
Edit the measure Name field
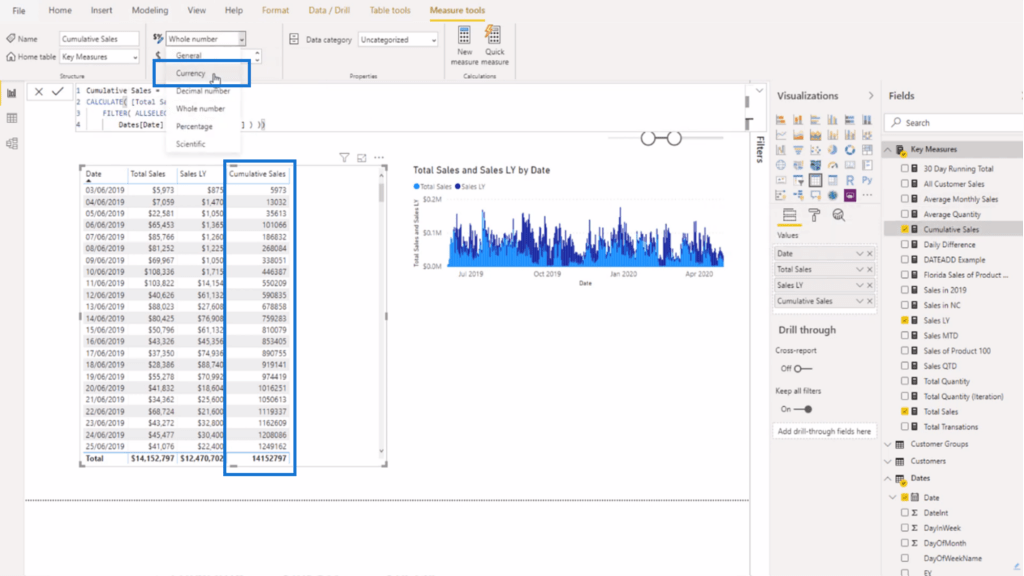[99, 39]
